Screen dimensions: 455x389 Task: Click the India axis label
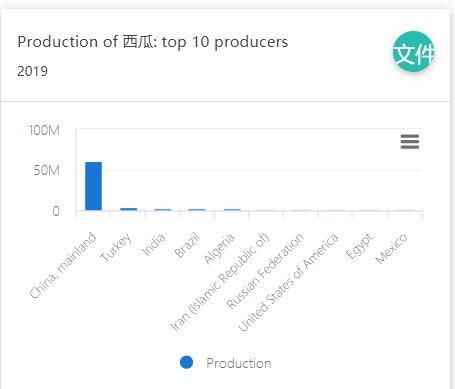pyautogui.click(x=154, y=244)
